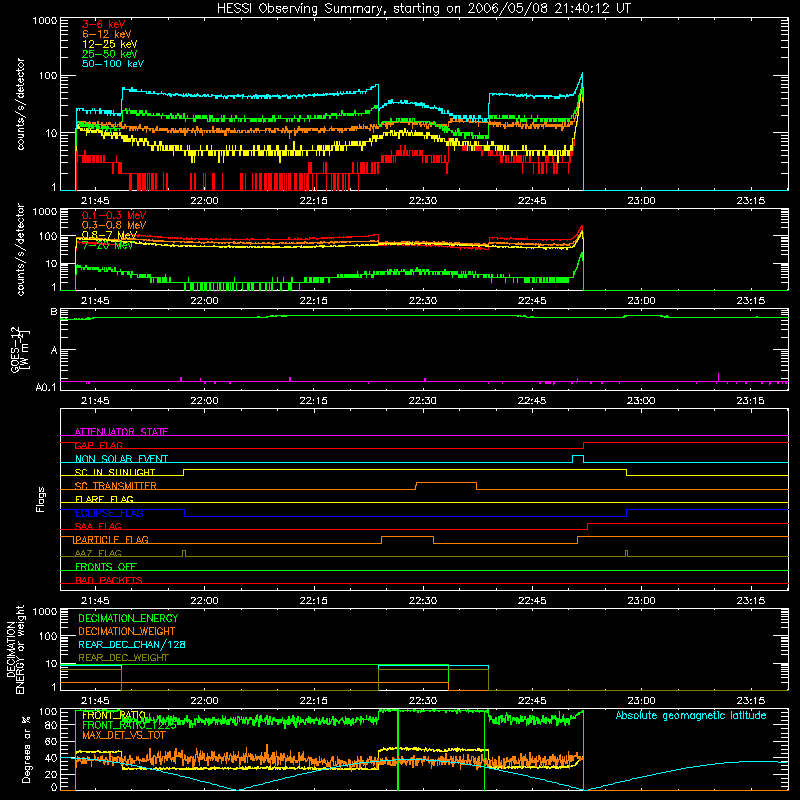The height and width of the screenshot is (800, 800).
Task: Click the REAR_DEC_WEIGHT legend label
Action: coord(123,658)
